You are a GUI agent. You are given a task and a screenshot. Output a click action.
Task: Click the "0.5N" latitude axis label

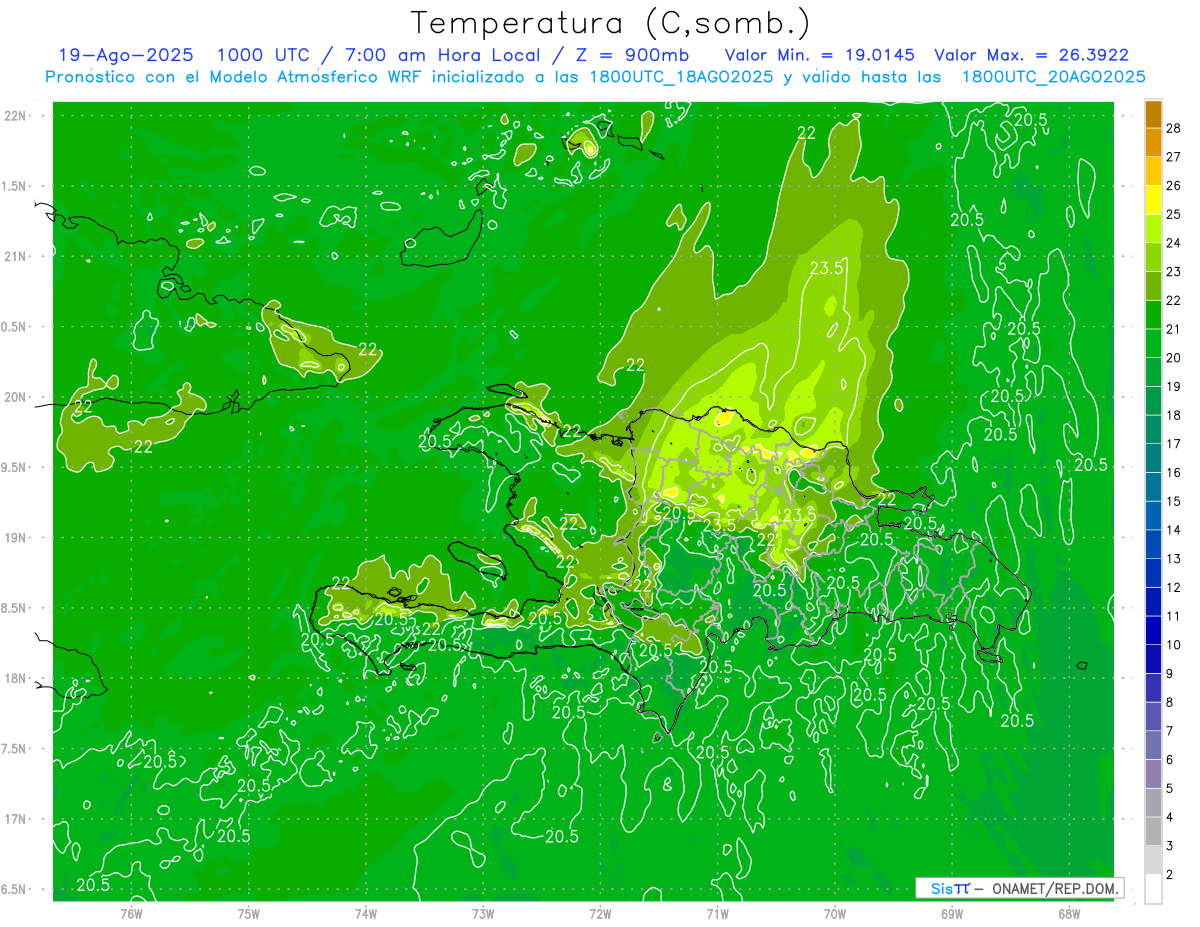pyautogui.click(x=15, y=327)
